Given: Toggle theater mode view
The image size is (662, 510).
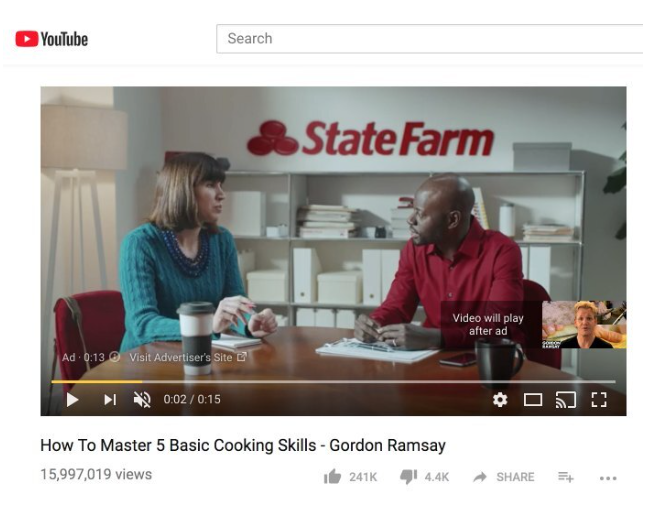Looking at the screenshot, I should point(533,399).
